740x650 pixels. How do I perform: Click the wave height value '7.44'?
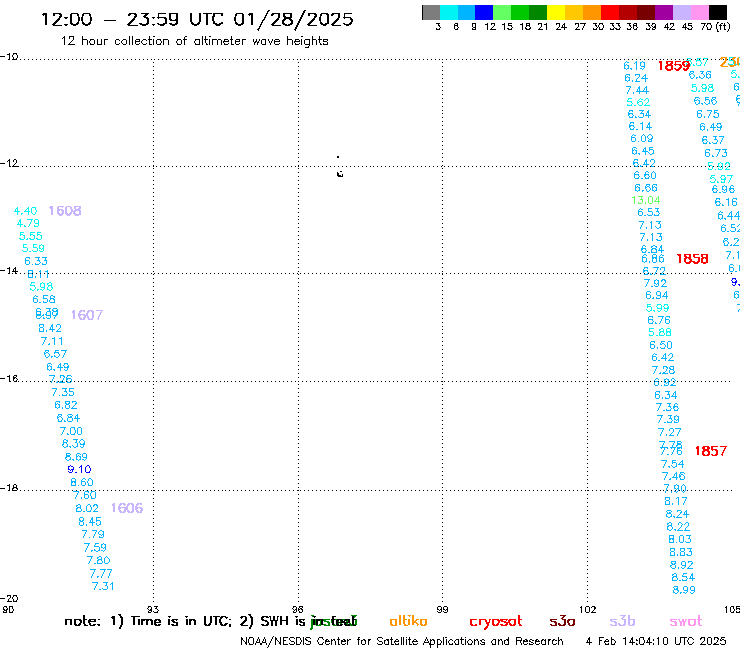tap(637, 90)
